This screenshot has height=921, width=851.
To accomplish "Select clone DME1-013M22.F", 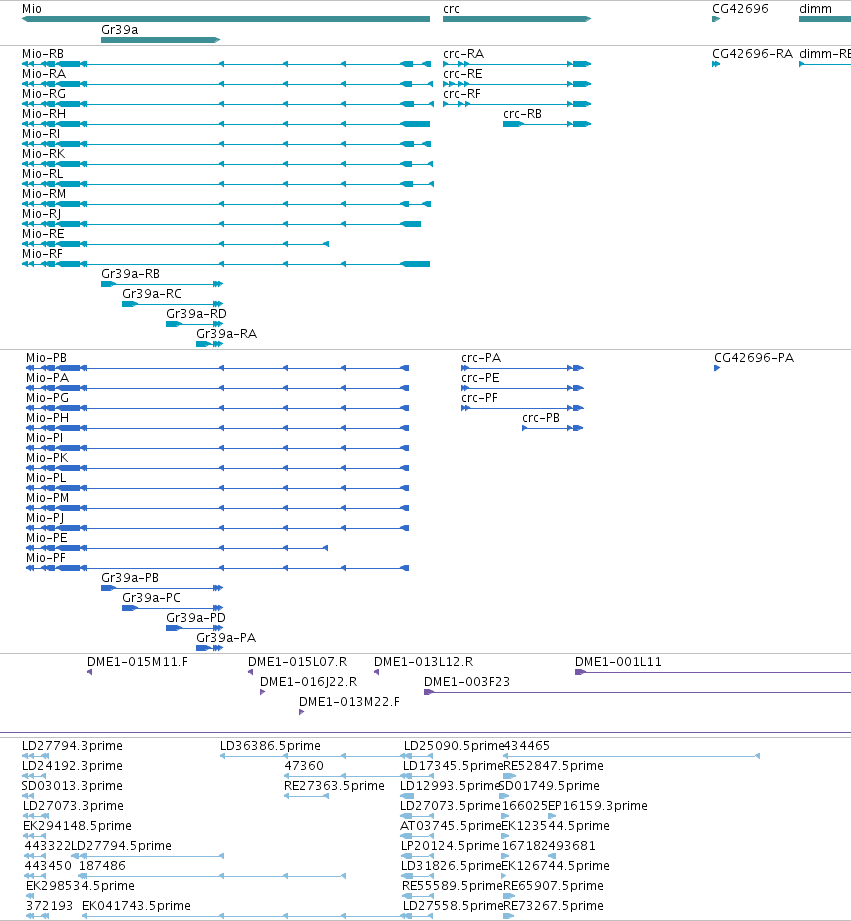I will [x=349, y=702].
